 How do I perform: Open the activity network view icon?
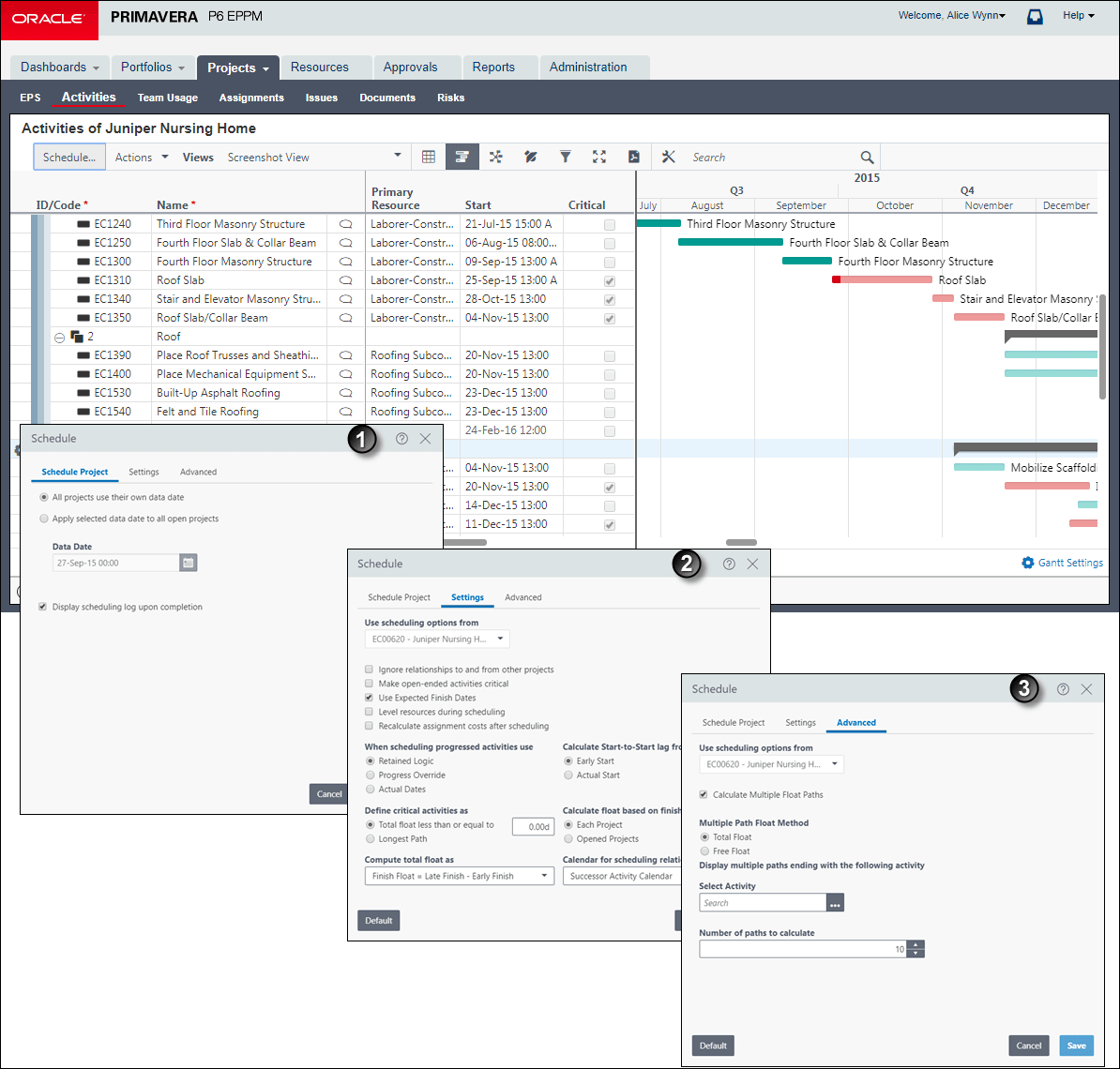(495, 158)
